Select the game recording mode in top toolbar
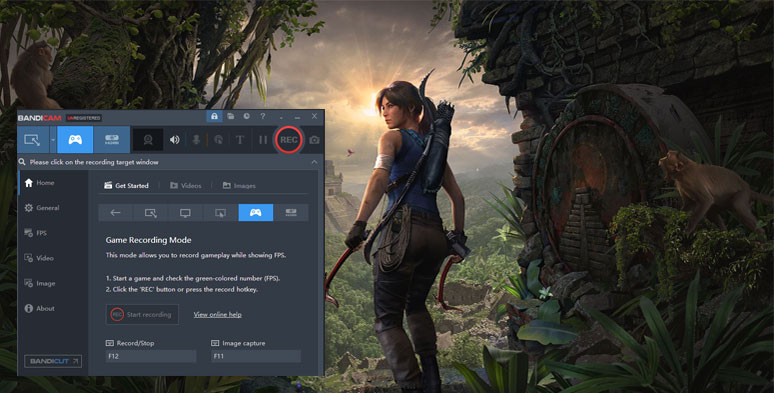This screenshot has height=393, width=774. tap(75, 140)
